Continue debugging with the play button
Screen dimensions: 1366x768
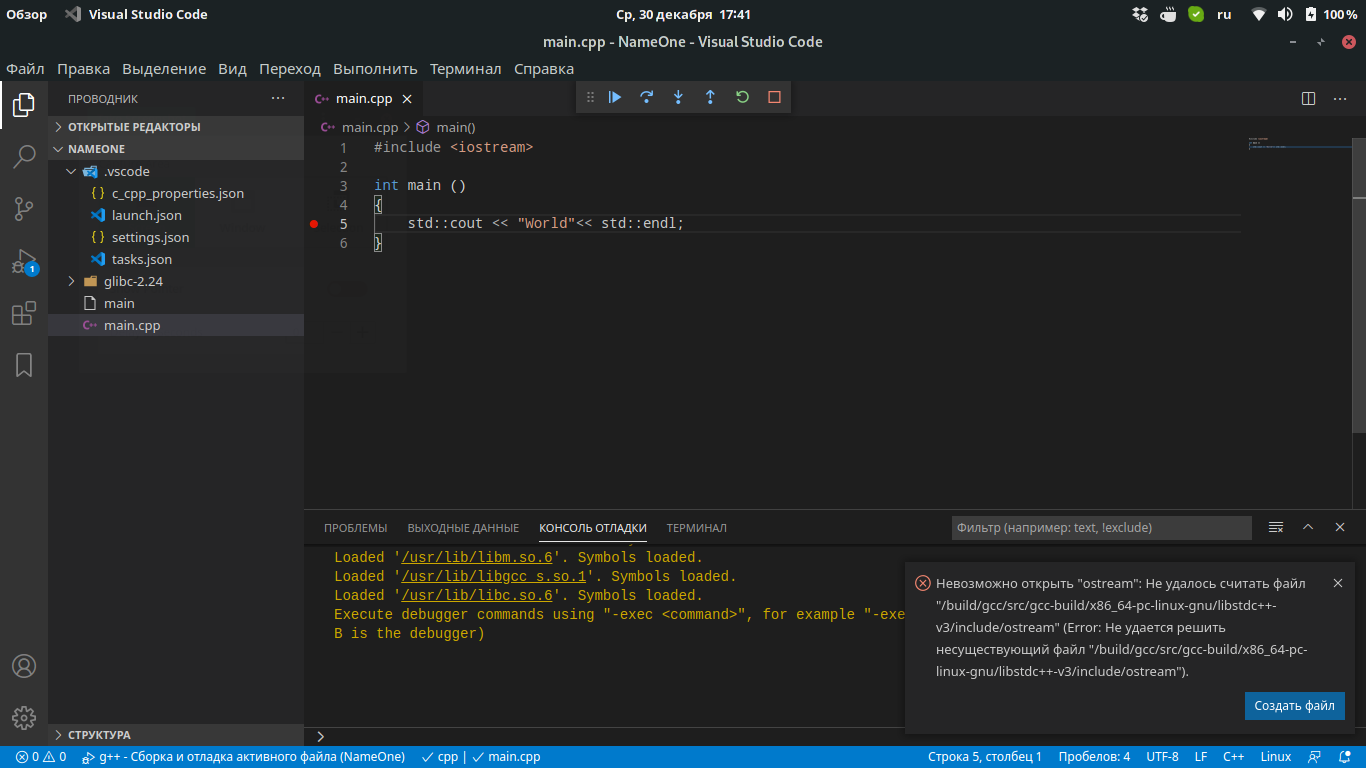click(615, 97)
